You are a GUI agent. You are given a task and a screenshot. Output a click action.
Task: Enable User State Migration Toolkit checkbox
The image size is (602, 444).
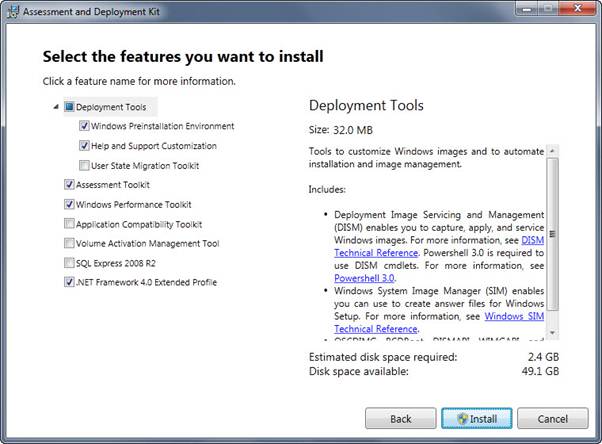[84, 166]
